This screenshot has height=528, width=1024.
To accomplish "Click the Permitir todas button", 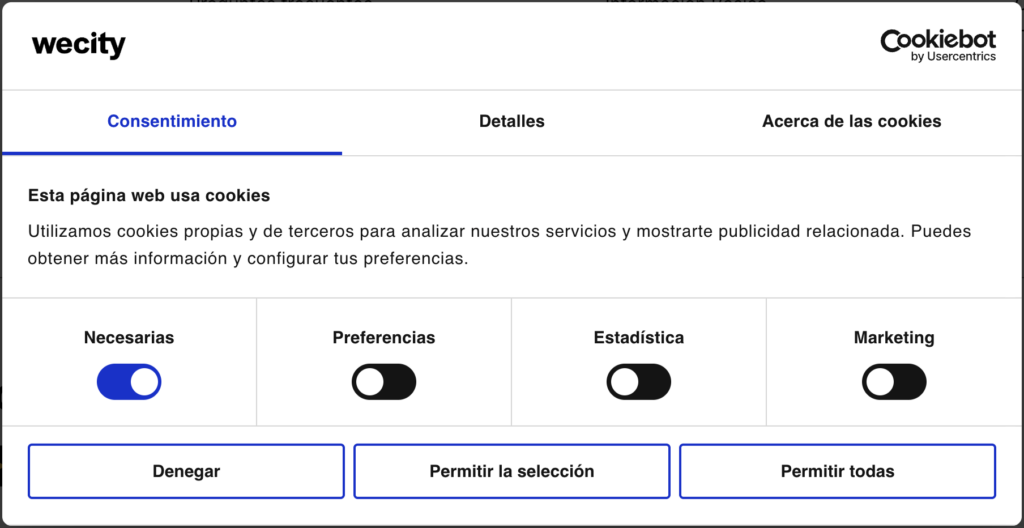I will point(837,471).
